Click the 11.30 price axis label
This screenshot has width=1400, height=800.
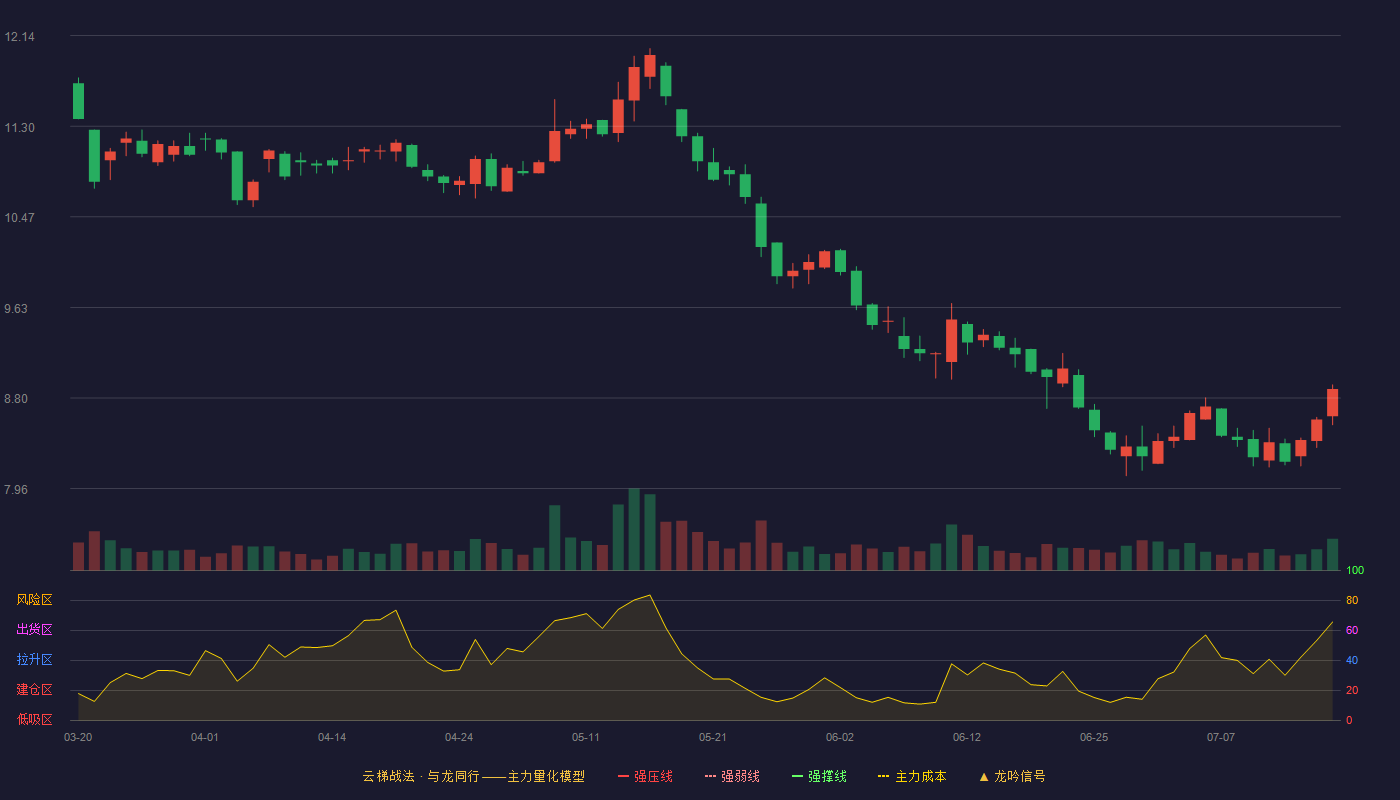pos(19,128)
